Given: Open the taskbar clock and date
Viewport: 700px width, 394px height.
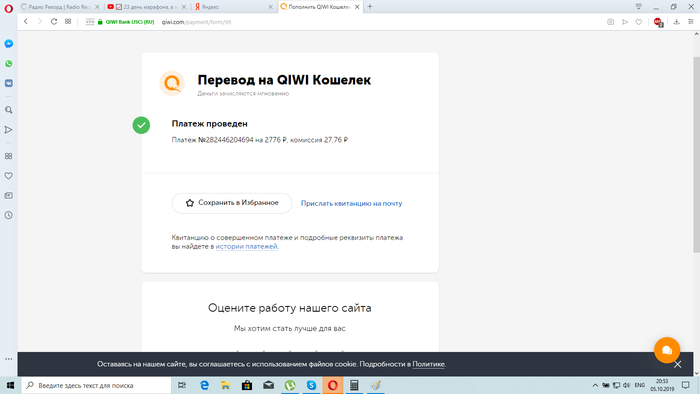Looking at the screenshot, I should pos(662,385).
